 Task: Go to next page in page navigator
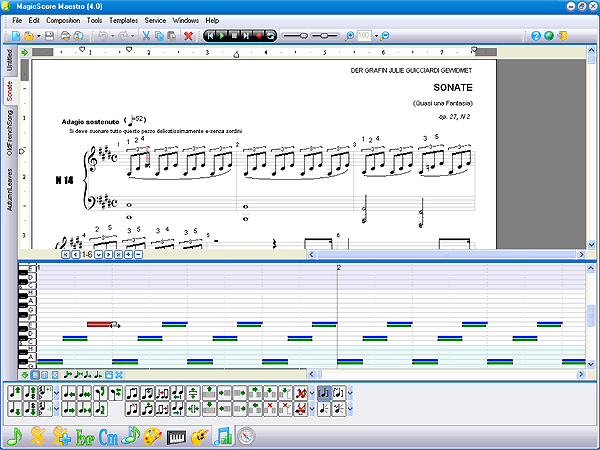point(108,254)
